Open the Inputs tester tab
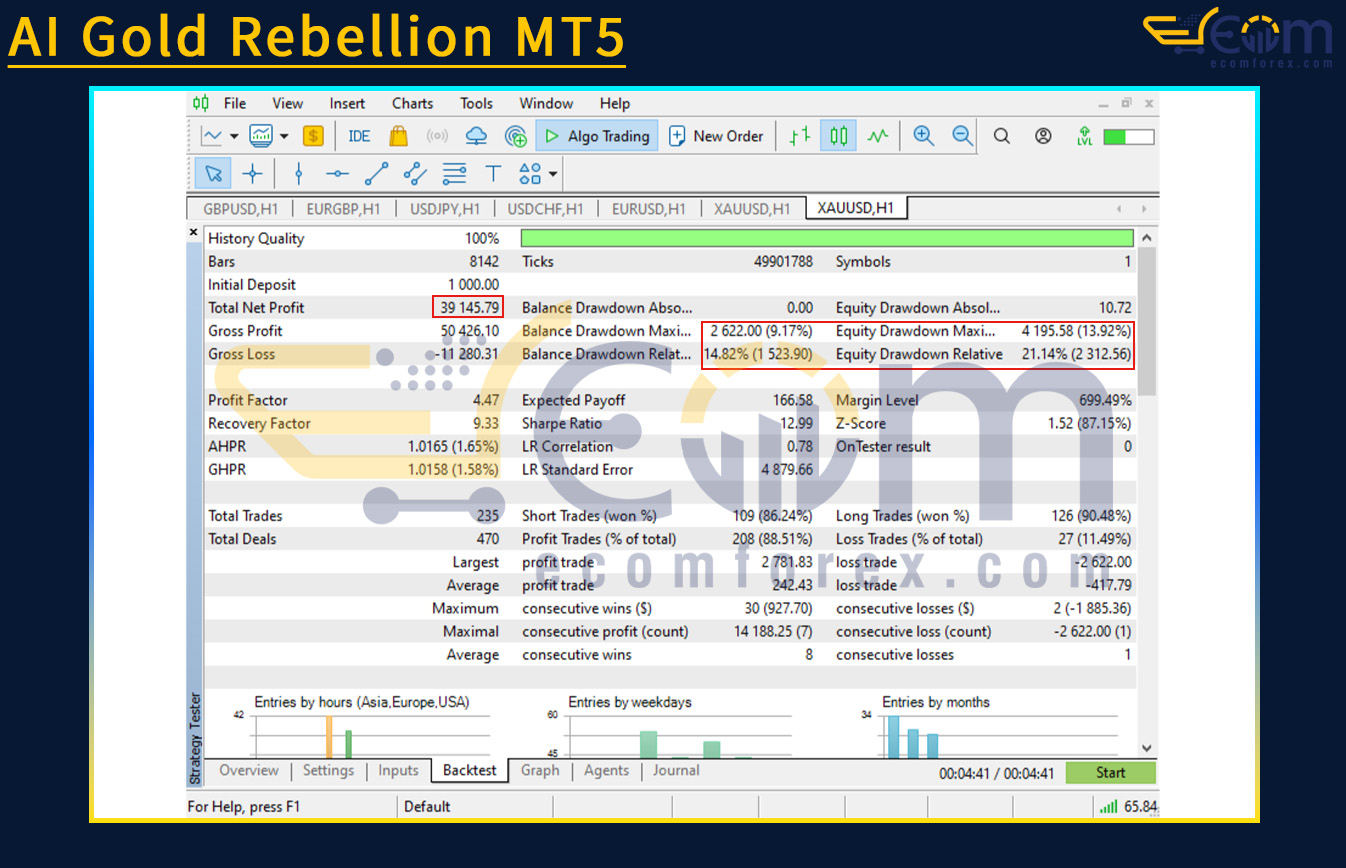1346x868 pixels. click(x=398, y=770)
